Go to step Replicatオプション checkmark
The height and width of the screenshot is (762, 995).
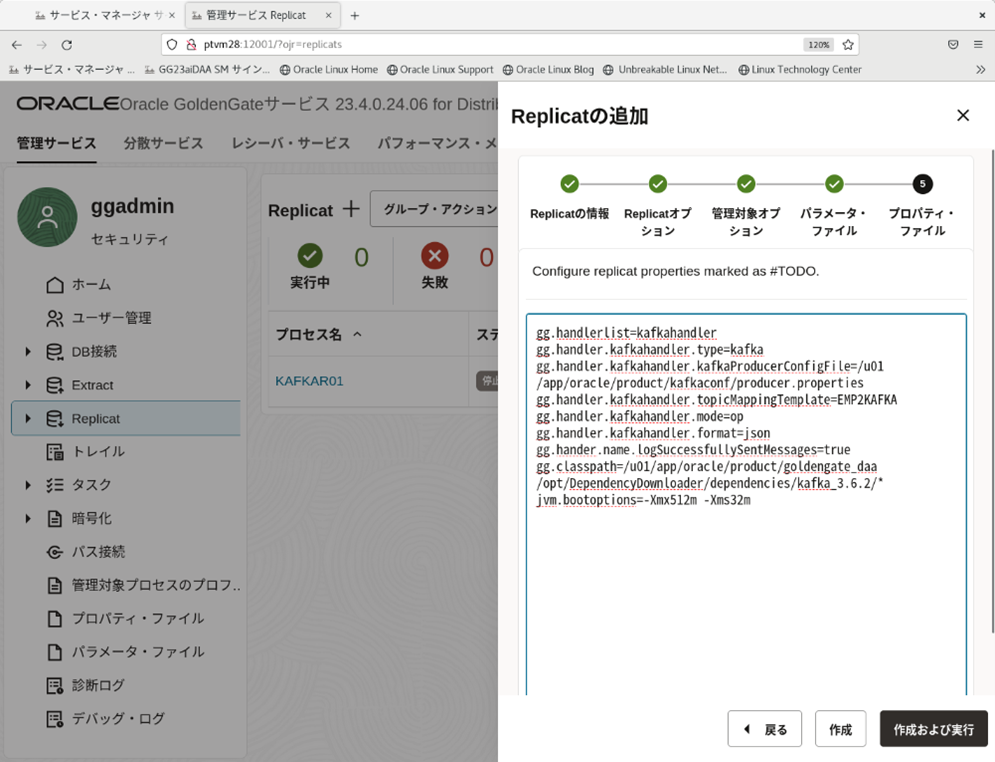point(657,184)
